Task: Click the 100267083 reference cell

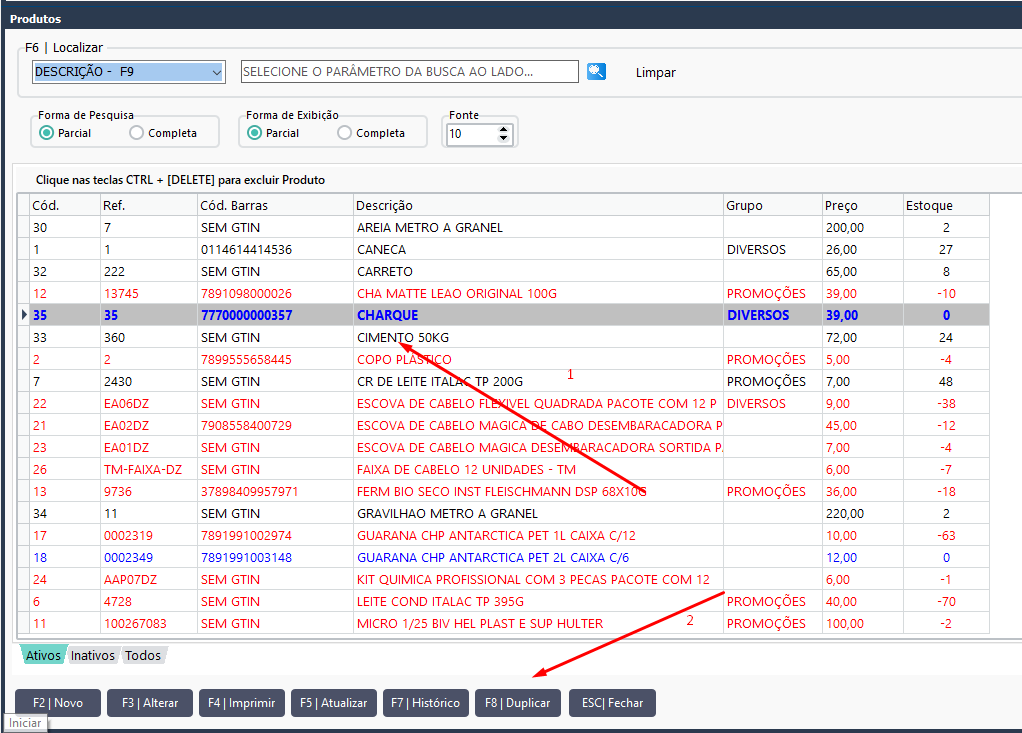Action: click(x=149, y=624)
